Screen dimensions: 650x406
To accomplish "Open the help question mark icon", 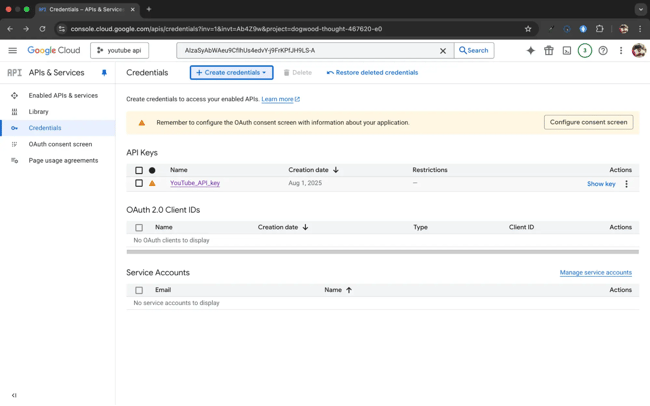I will pos(603,50).
